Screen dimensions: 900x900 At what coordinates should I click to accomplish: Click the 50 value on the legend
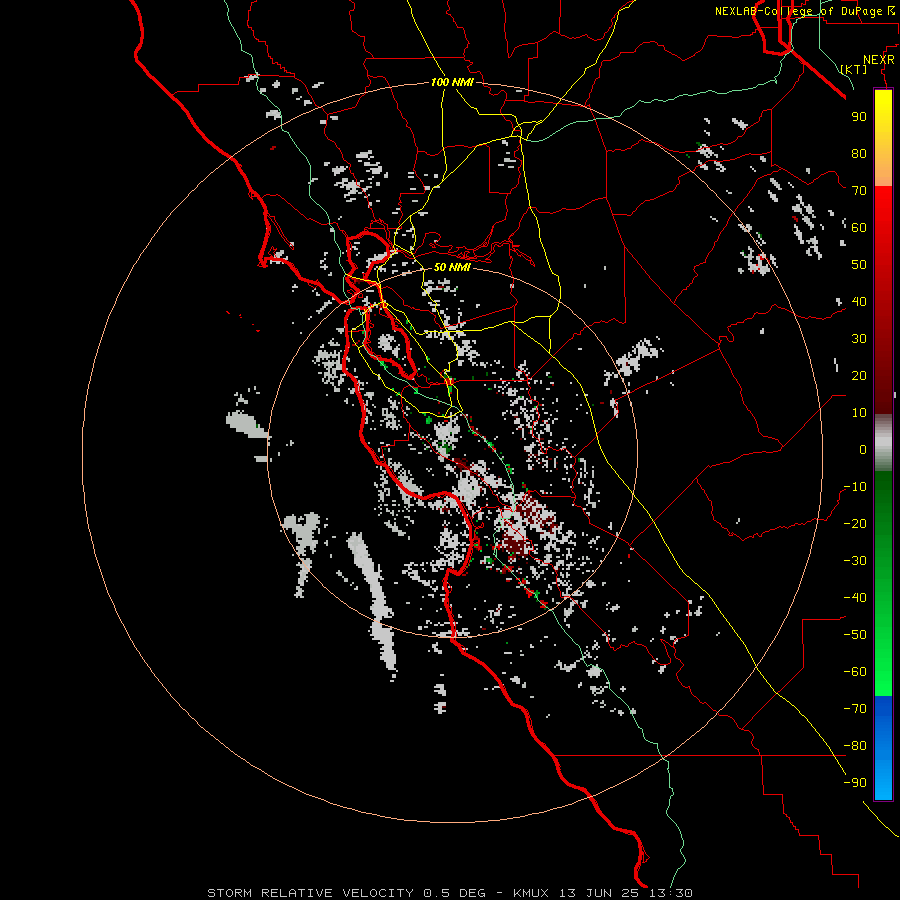tap(859, 265)
